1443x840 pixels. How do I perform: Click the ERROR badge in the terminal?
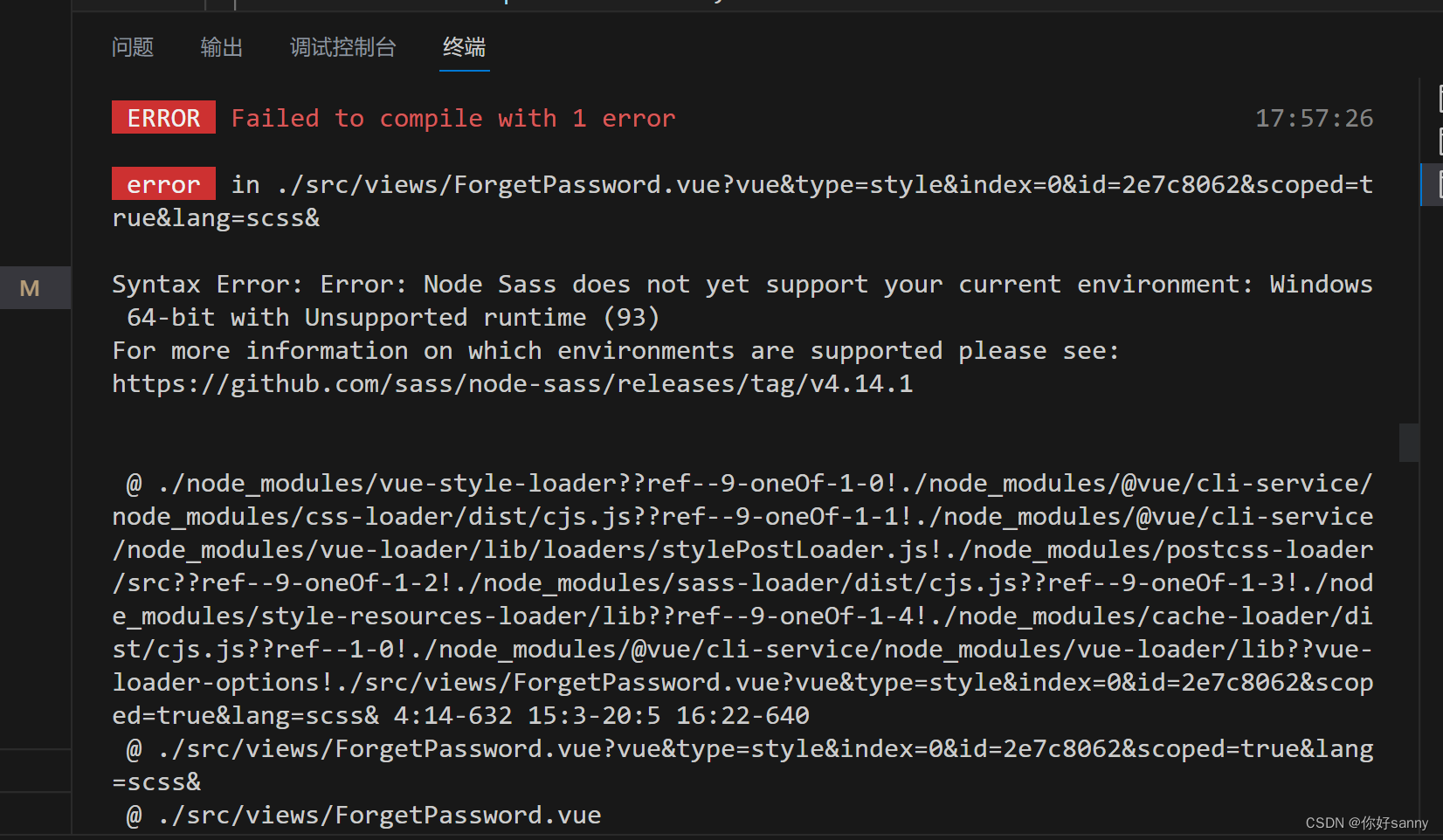[163, 117]
